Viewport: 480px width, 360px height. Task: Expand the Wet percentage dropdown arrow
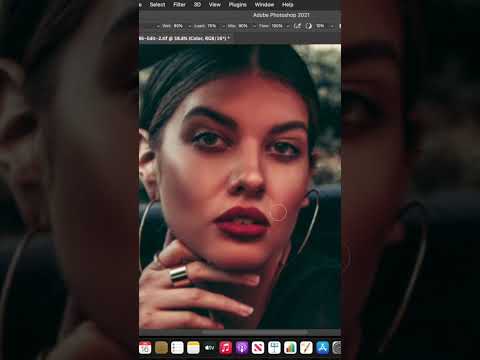190,26
